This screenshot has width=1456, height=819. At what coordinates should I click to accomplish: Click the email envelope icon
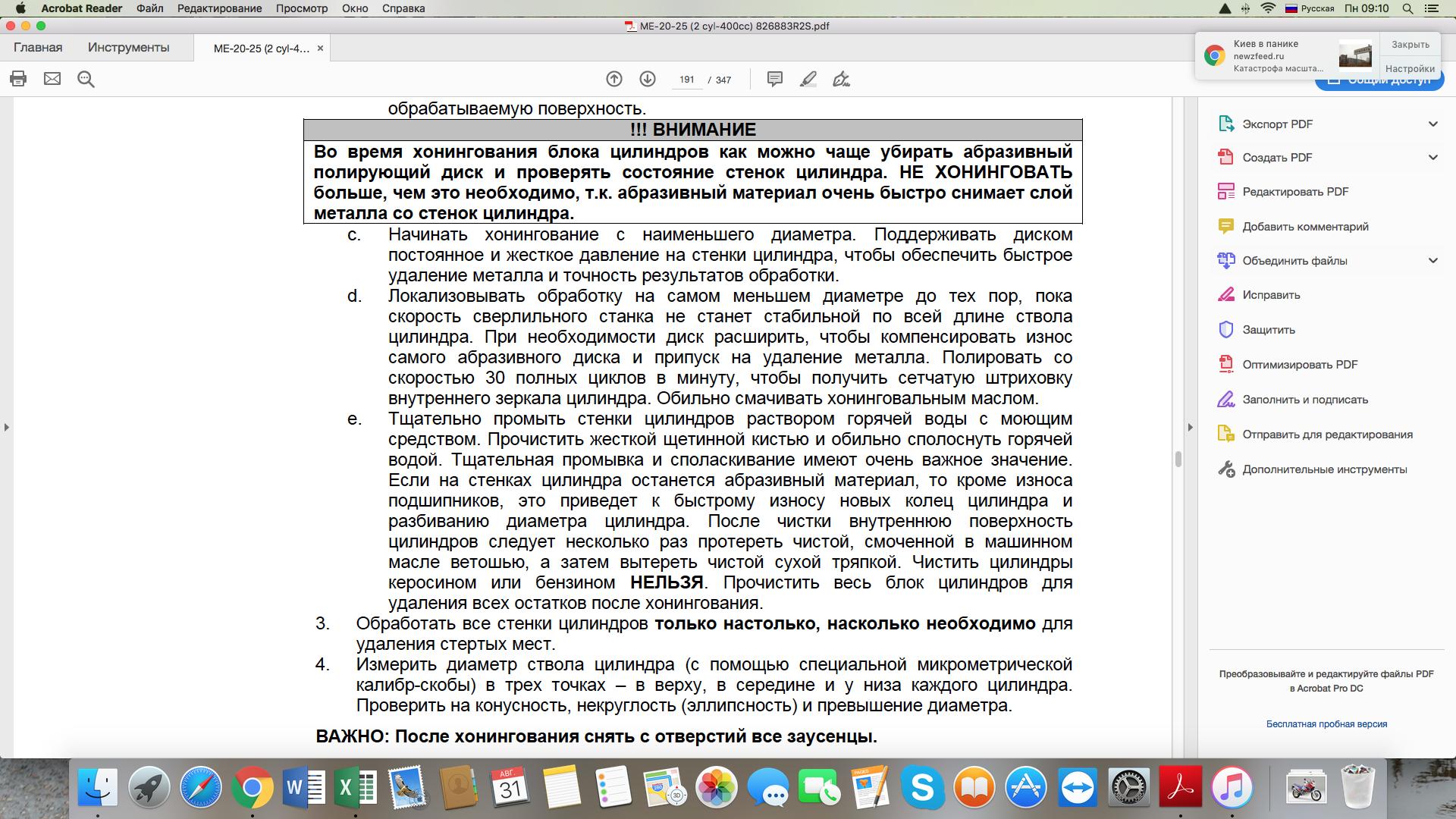pos(52,79)
